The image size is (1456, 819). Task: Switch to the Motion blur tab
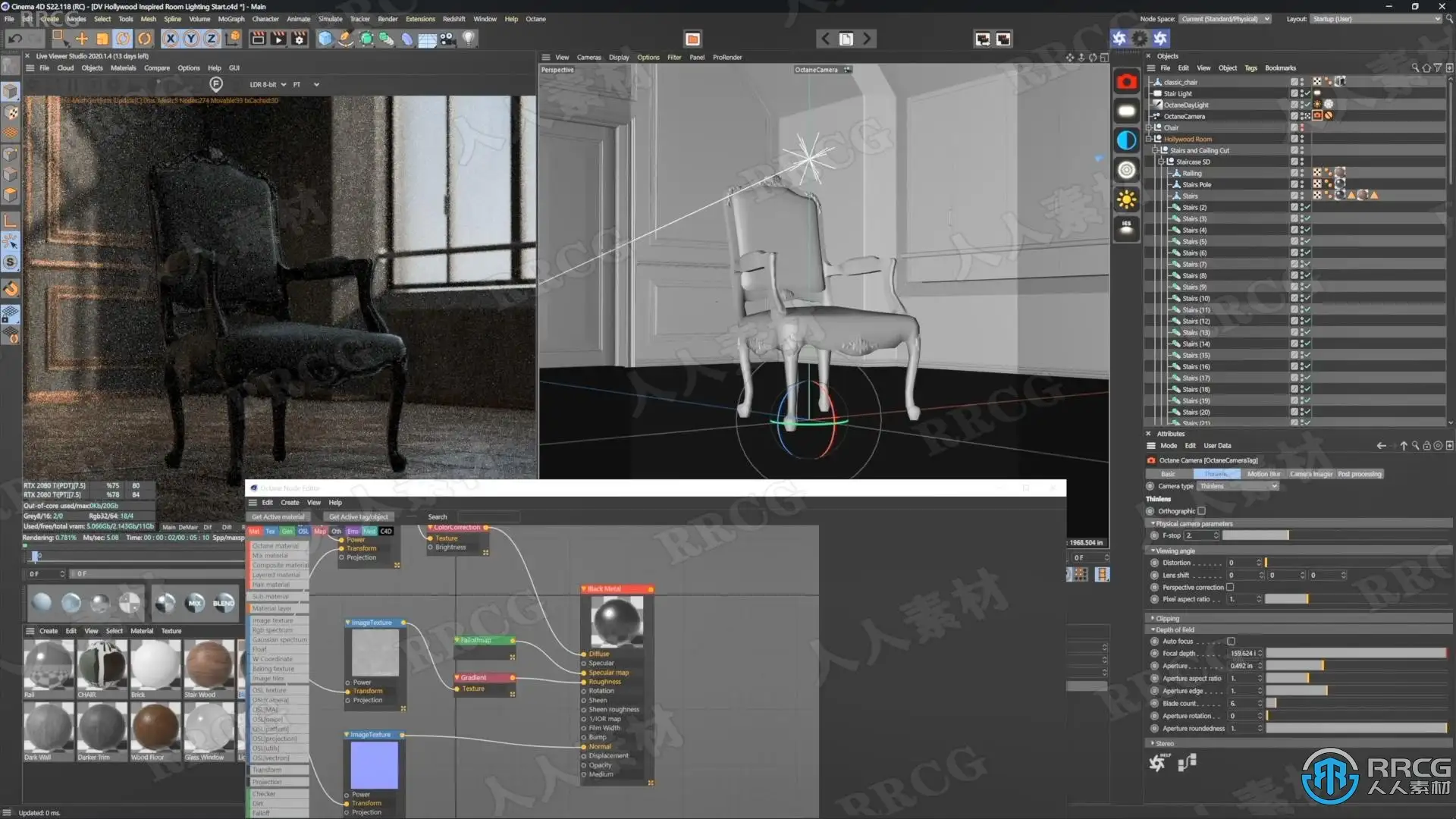[x=1263, y=474]
